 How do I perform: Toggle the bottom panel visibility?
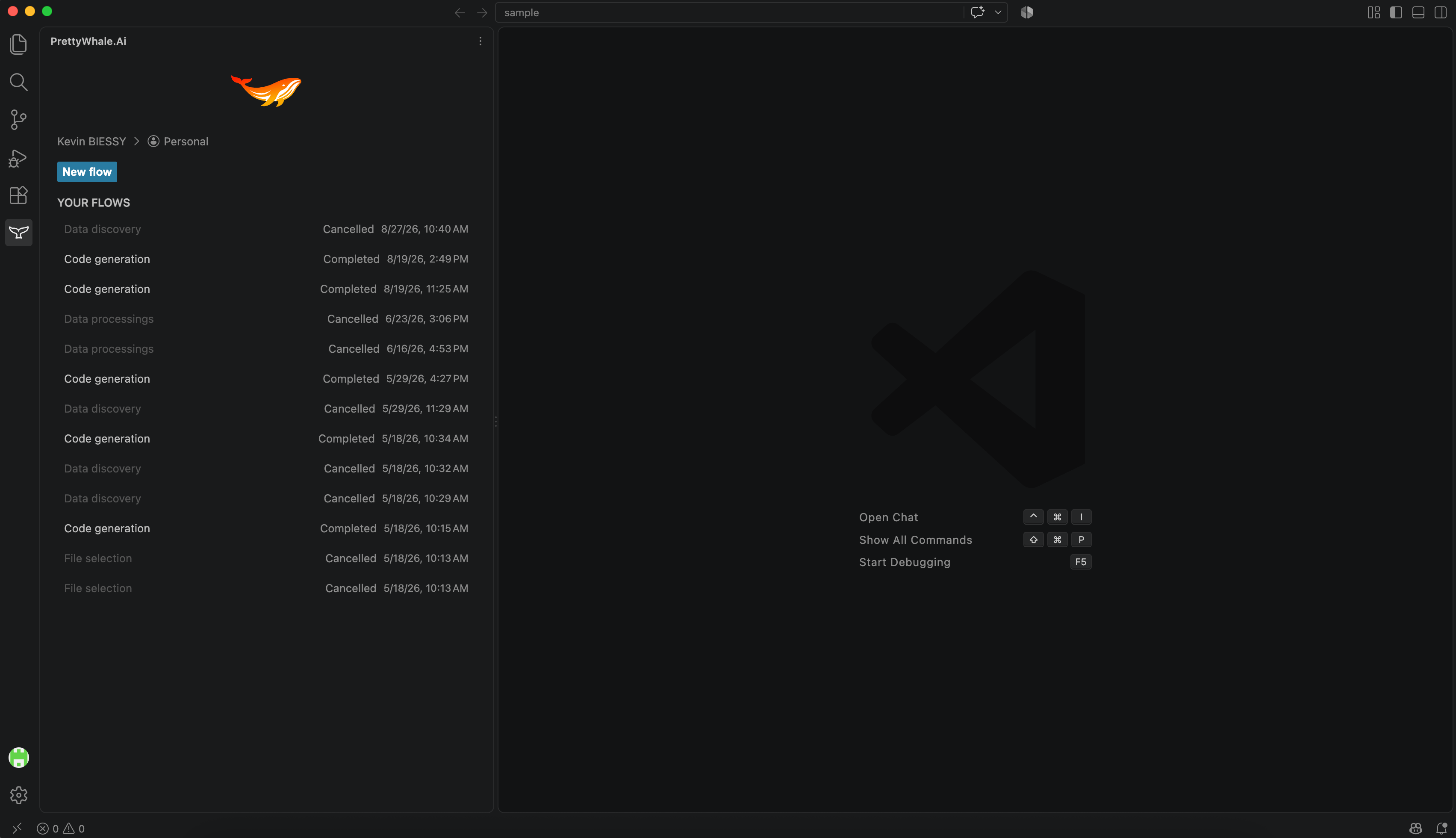(1418, 13)
